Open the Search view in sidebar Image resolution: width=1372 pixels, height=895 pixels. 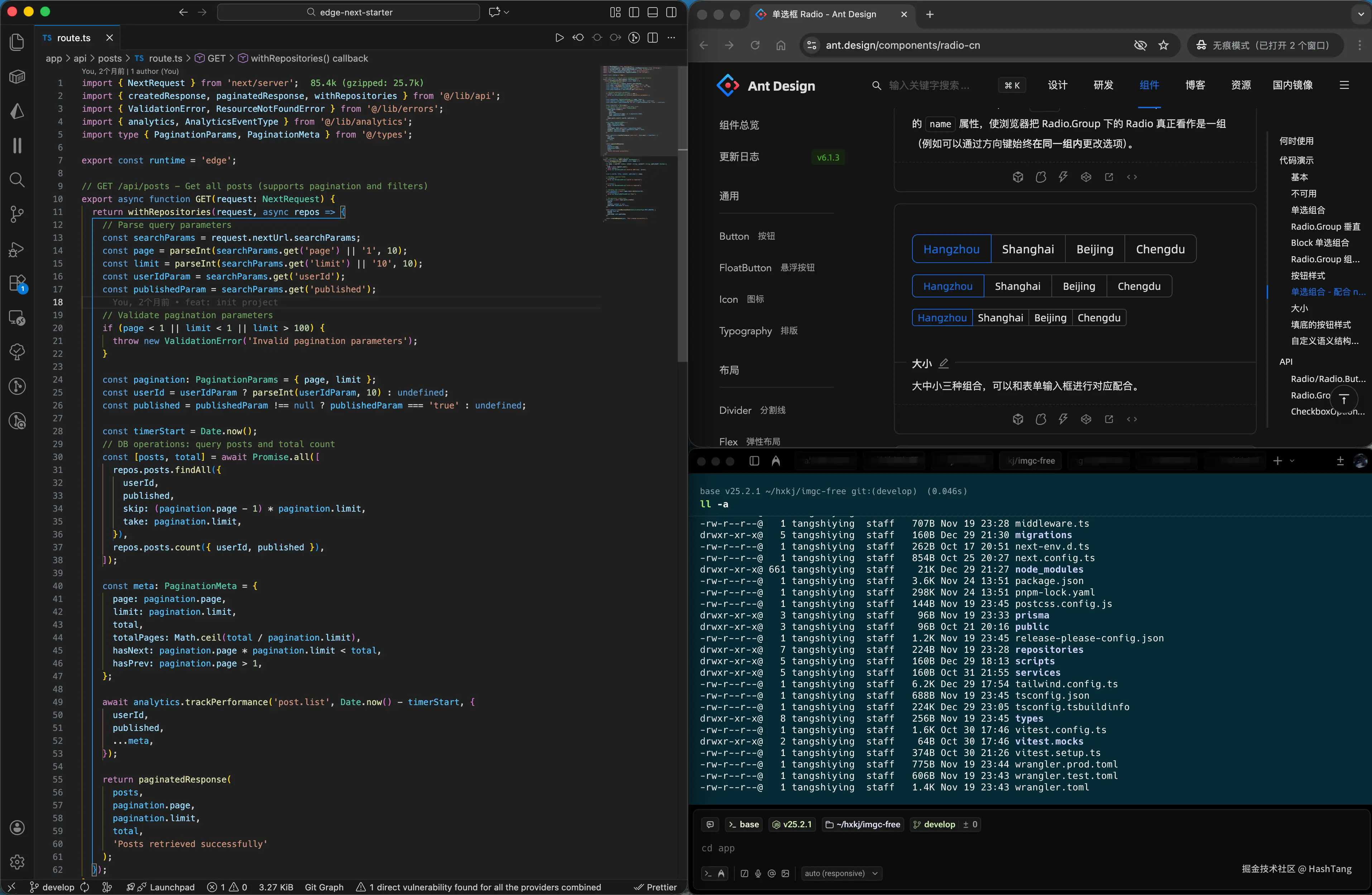coord(17,180)
